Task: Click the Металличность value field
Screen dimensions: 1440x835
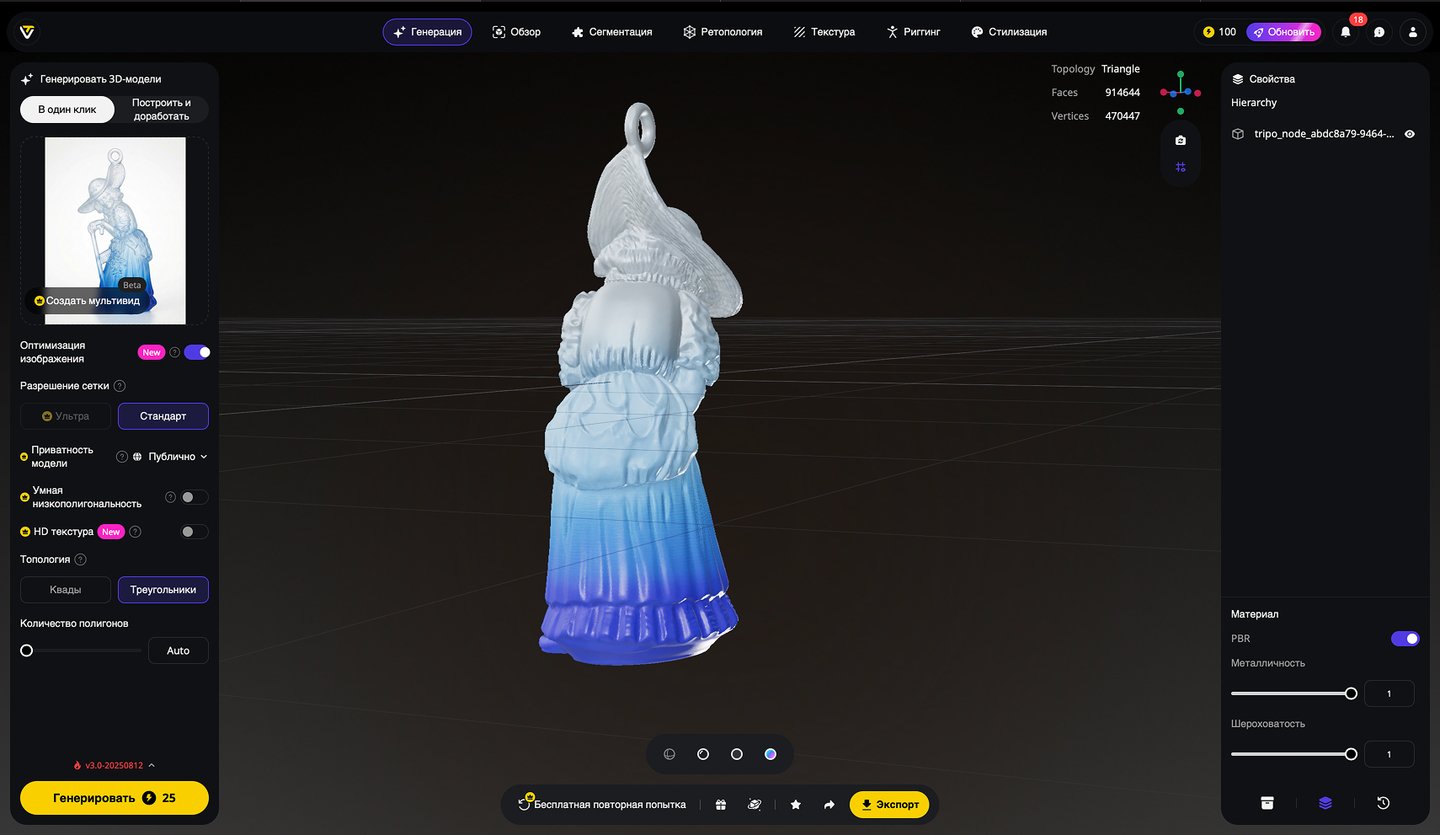Action: (x=1389, y=693)
